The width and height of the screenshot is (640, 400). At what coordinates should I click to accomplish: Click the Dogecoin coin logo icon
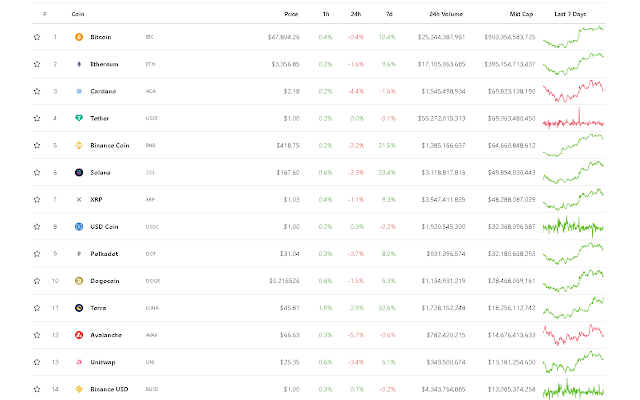[x=79, y=281]
